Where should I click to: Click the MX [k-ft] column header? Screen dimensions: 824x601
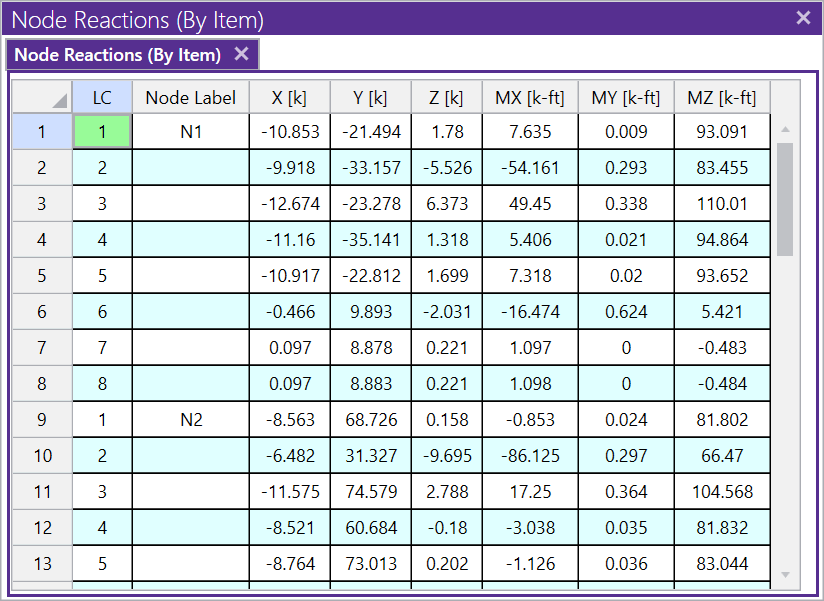click(x=530, y=97)
